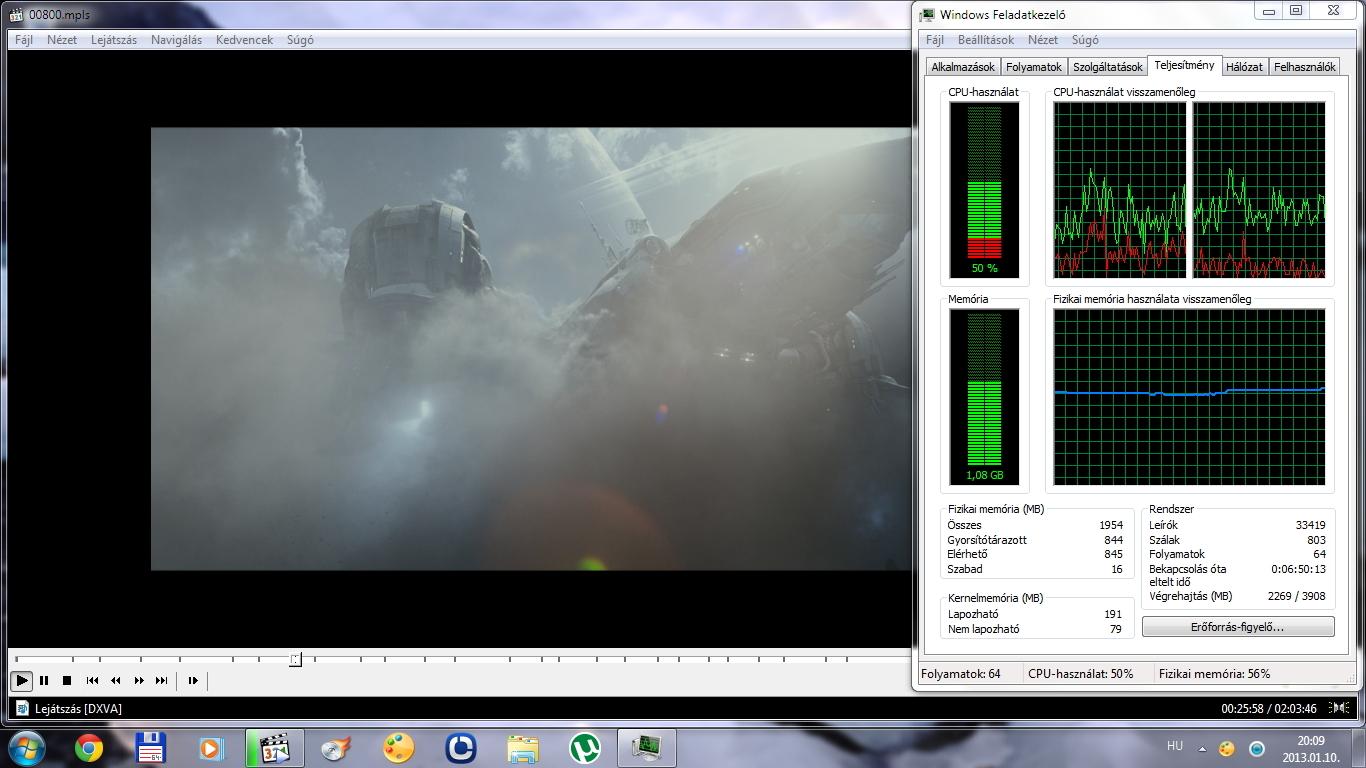
Task: Click CPU-használat: 50% in the status bar
Action: [1080, 674]
